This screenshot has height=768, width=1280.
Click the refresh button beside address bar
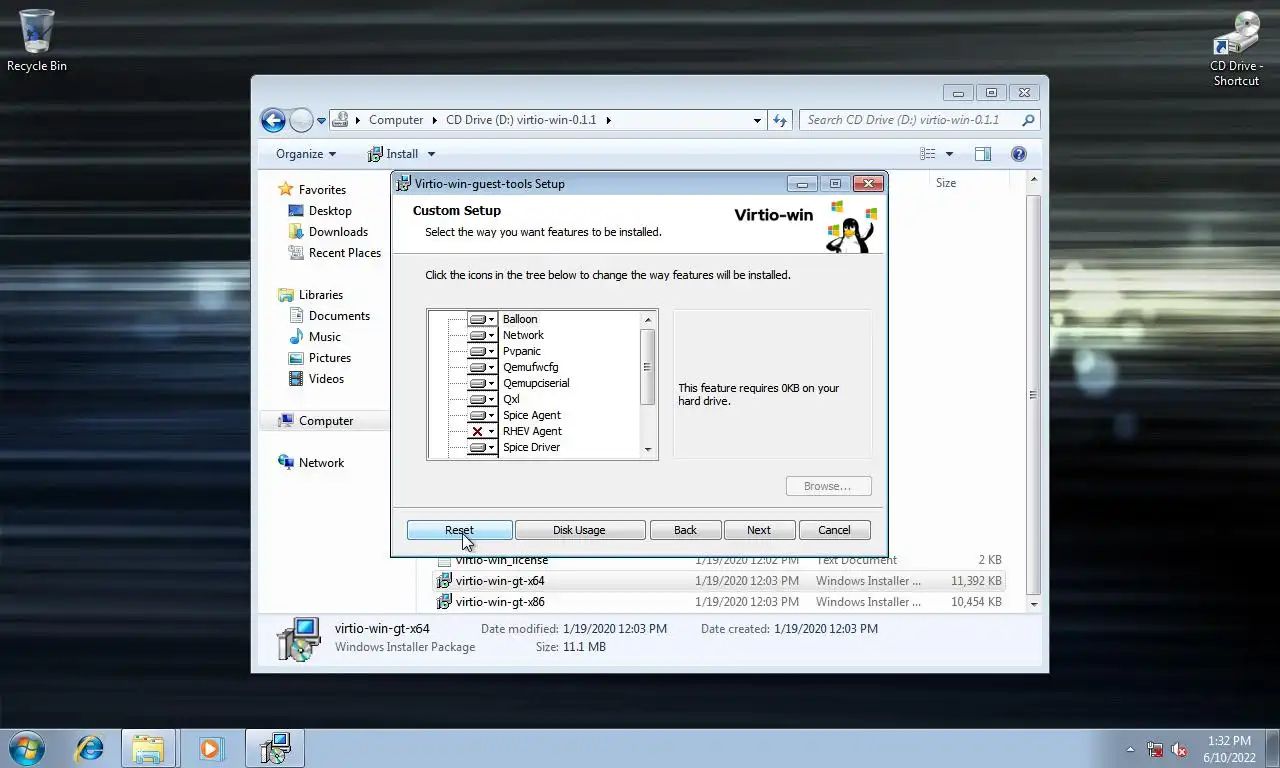780,120
